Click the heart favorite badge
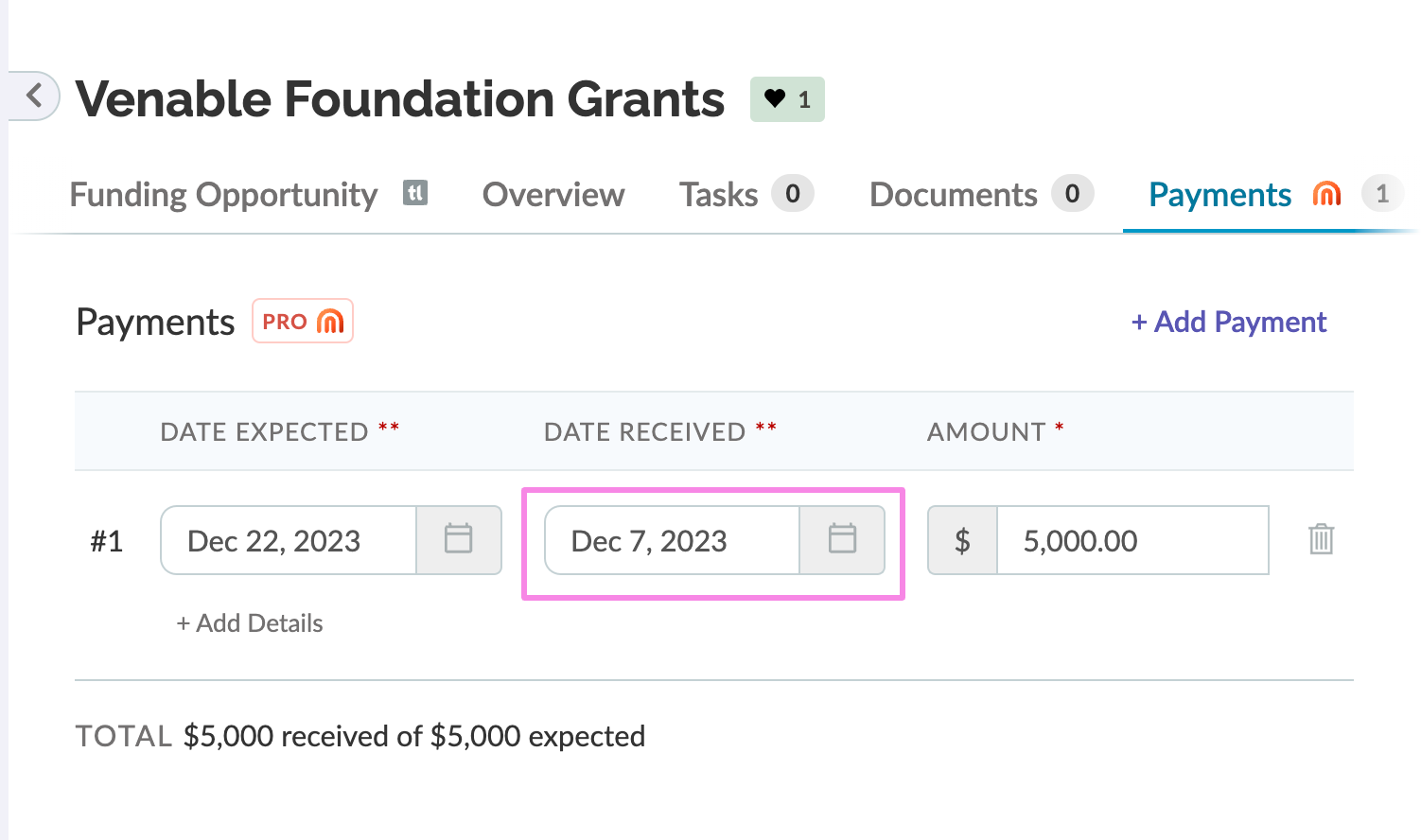Viewport: 1421px width, 840px height. coord(787,99)
